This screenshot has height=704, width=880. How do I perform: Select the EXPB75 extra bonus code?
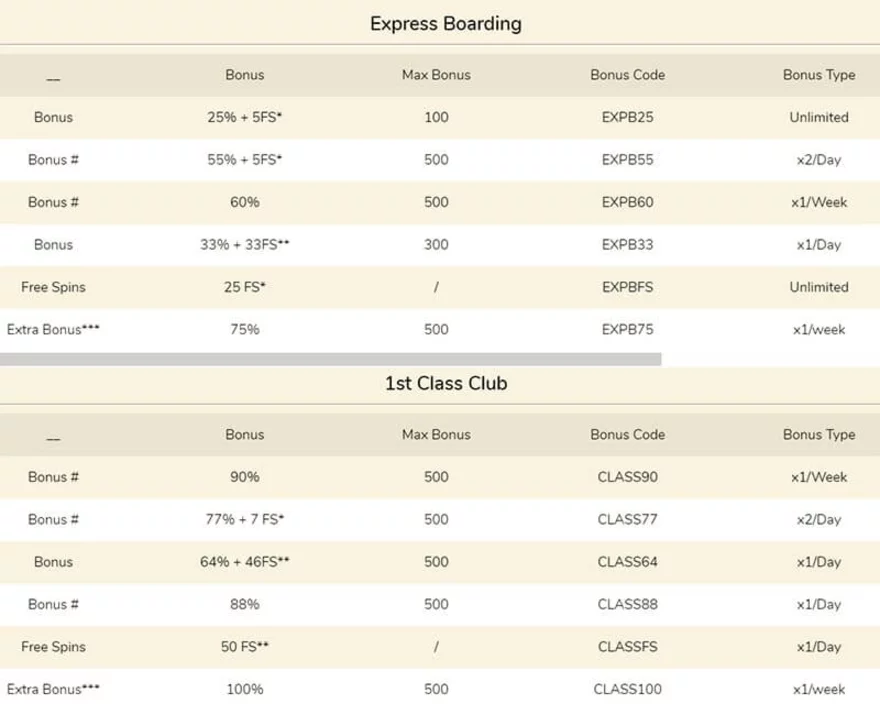pos(627,330)
